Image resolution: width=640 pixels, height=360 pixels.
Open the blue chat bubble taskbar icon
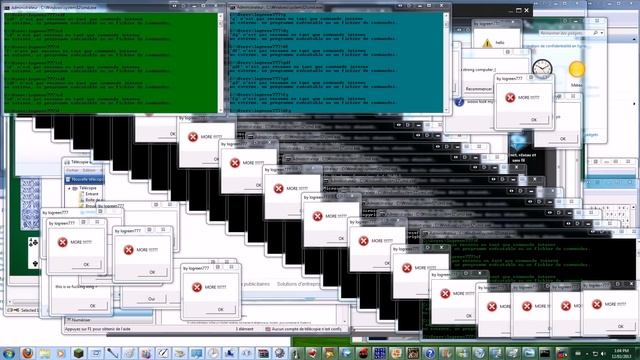(196, 353)
